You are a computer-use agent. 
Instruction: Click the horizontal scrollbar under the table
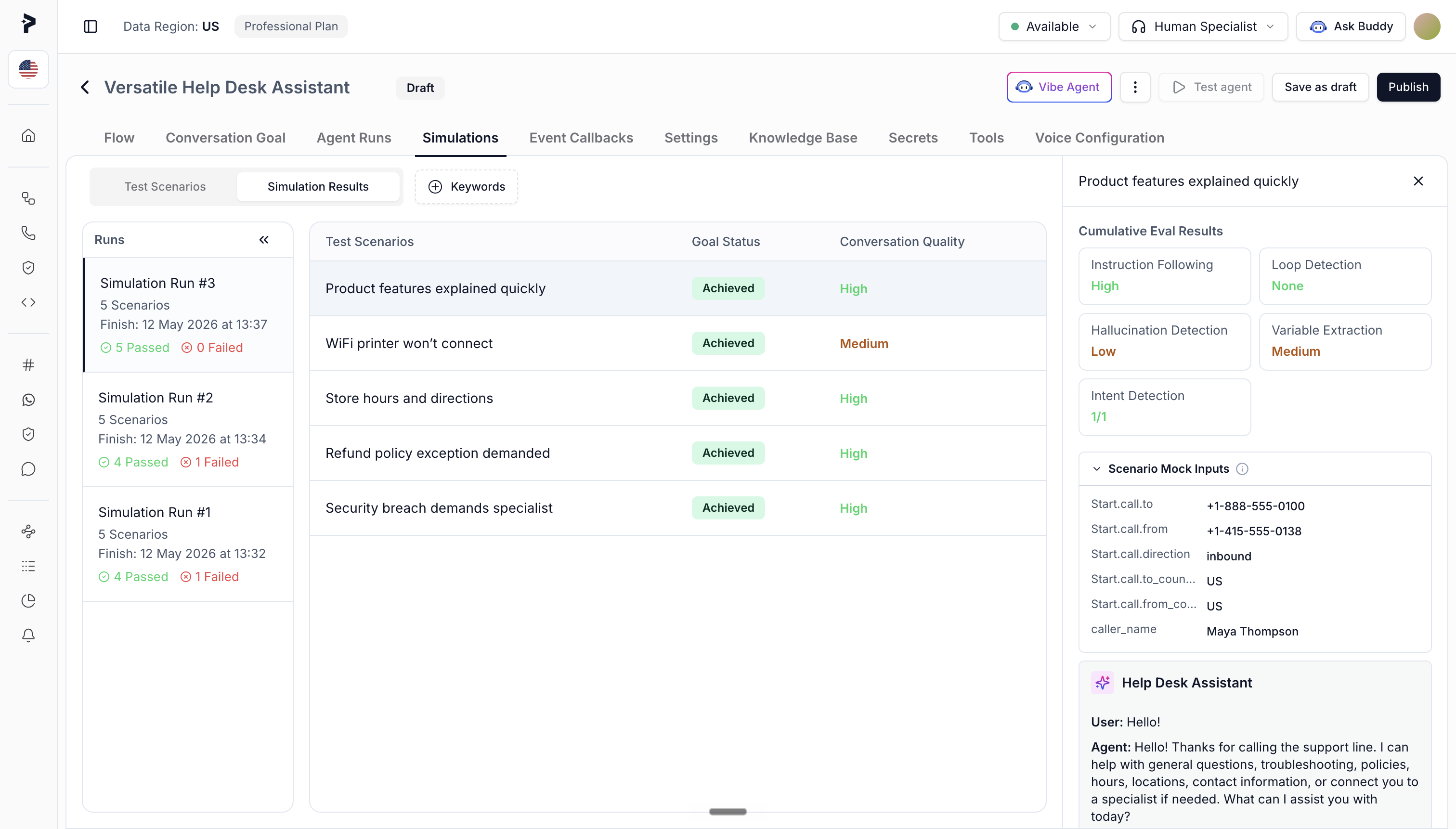[727, 811]
